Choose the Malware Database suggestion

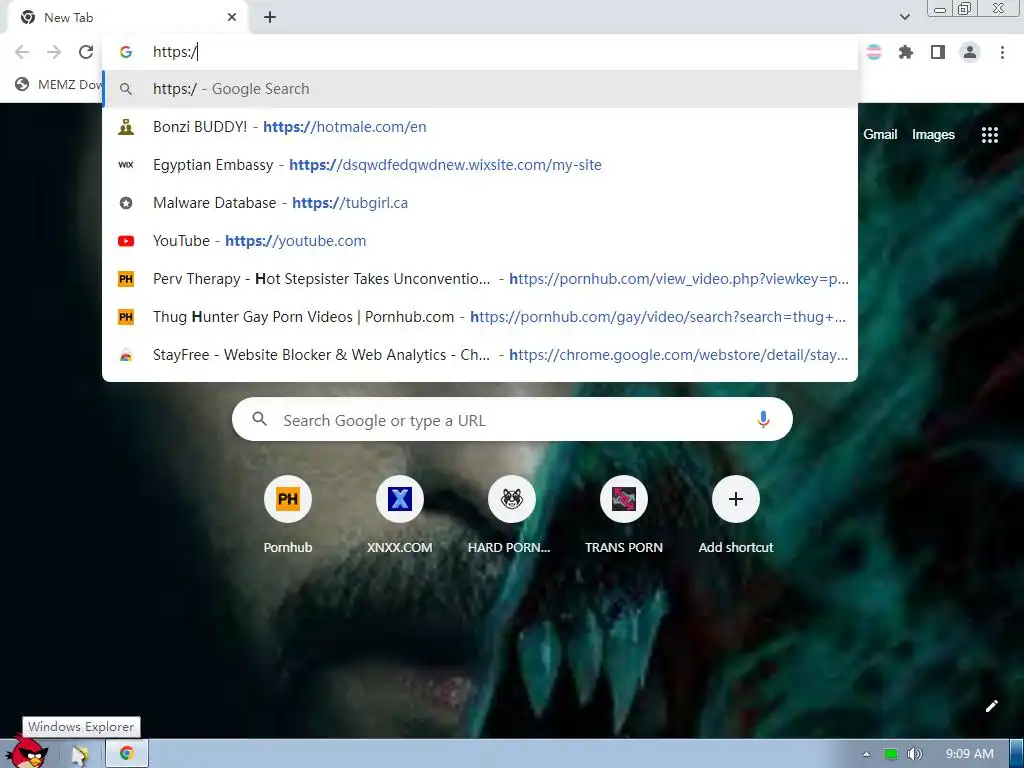(480, 202)
